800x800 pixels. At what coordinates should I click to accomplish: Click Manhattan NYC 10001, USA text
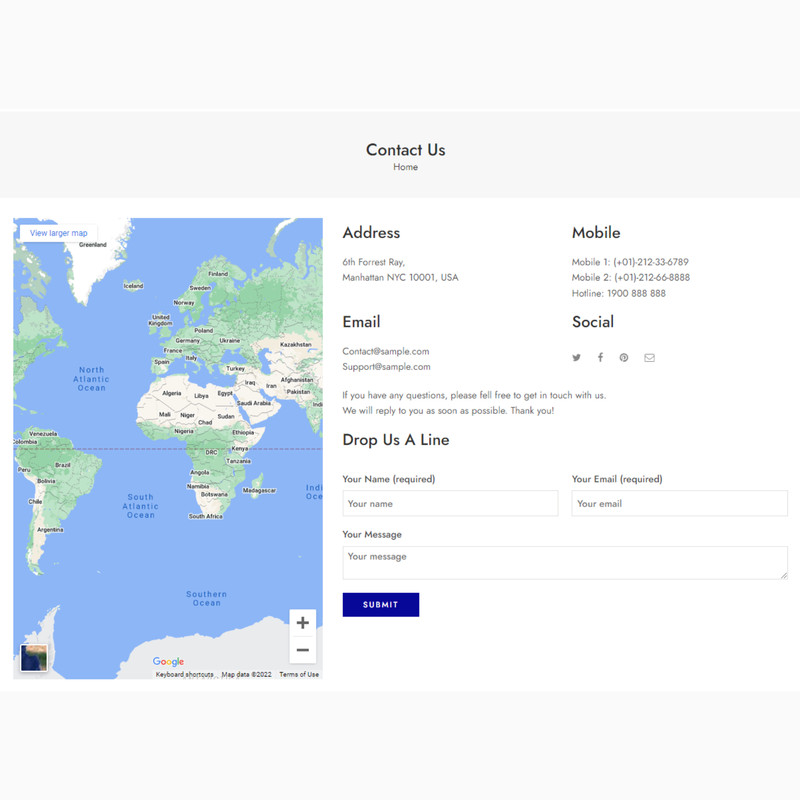(400, 277)
